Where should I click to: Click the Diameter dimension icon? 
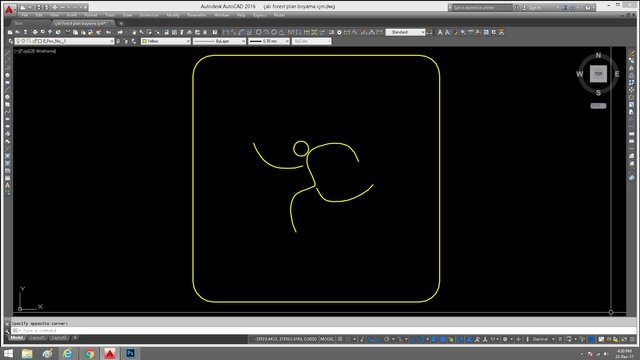(x=274, y=32)
